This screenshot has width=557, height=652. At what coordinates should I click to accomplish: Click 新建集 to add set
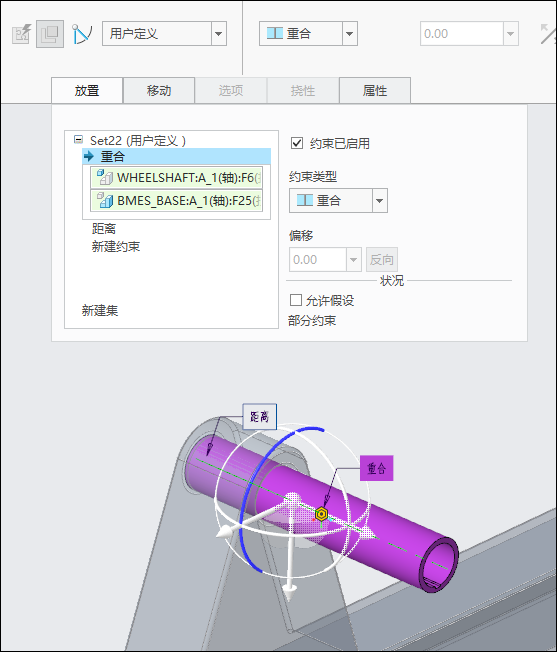point(100,310)
